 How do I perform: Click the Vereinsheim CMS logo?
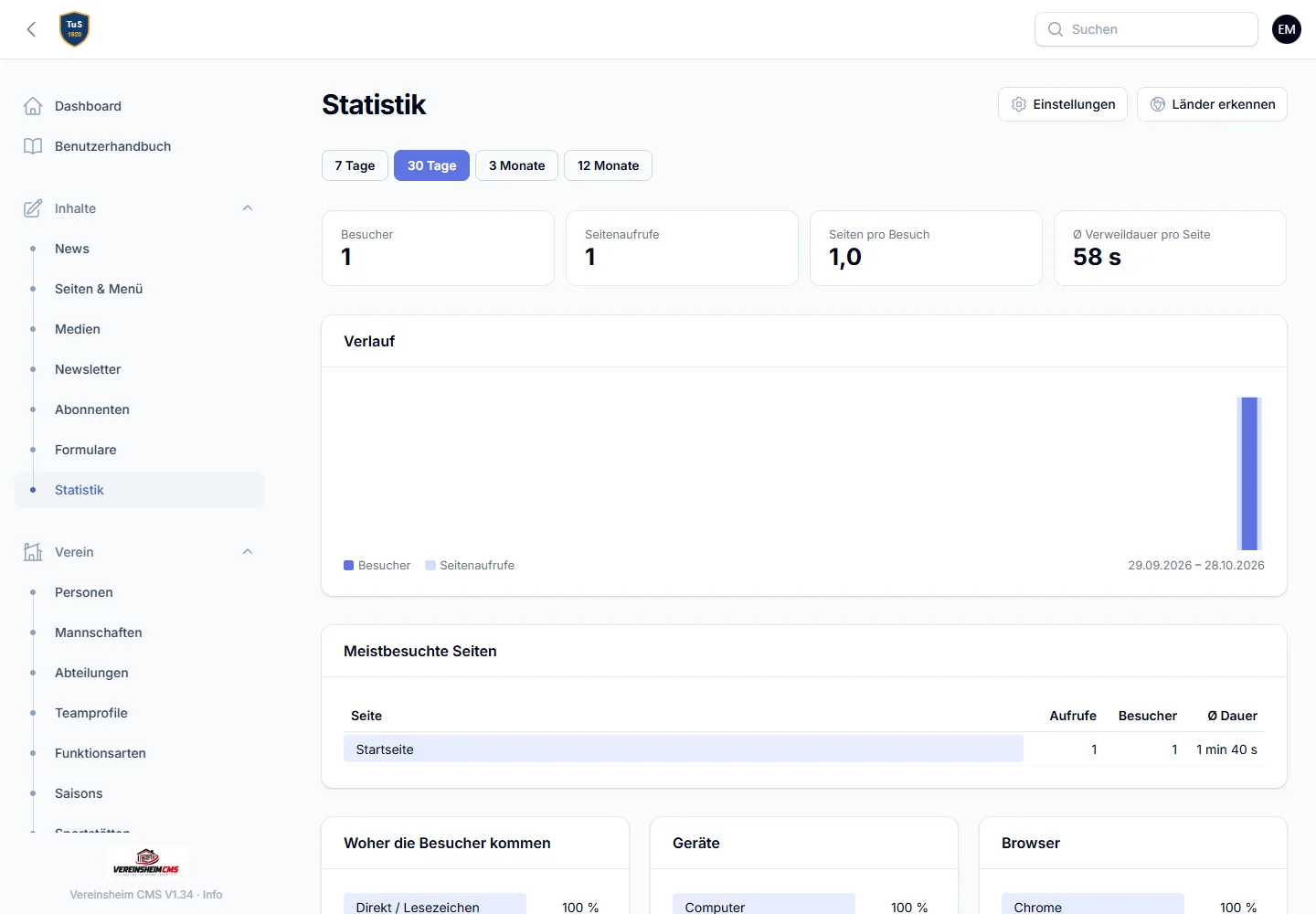(146, 861)
